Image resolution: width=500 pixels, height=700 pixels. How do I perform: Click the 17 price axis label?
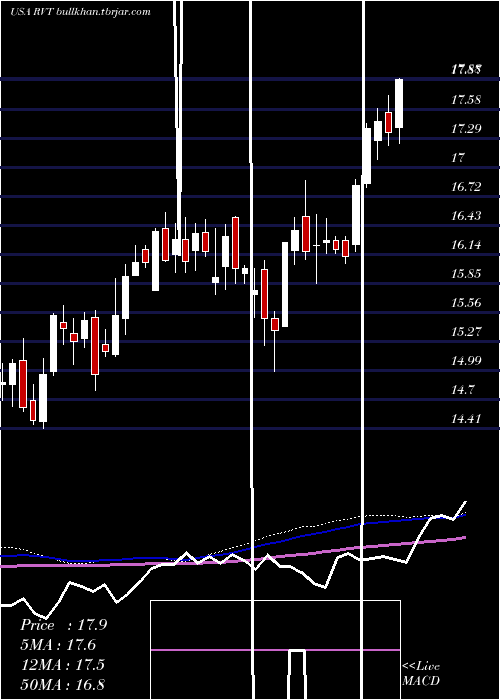[458, 158]
